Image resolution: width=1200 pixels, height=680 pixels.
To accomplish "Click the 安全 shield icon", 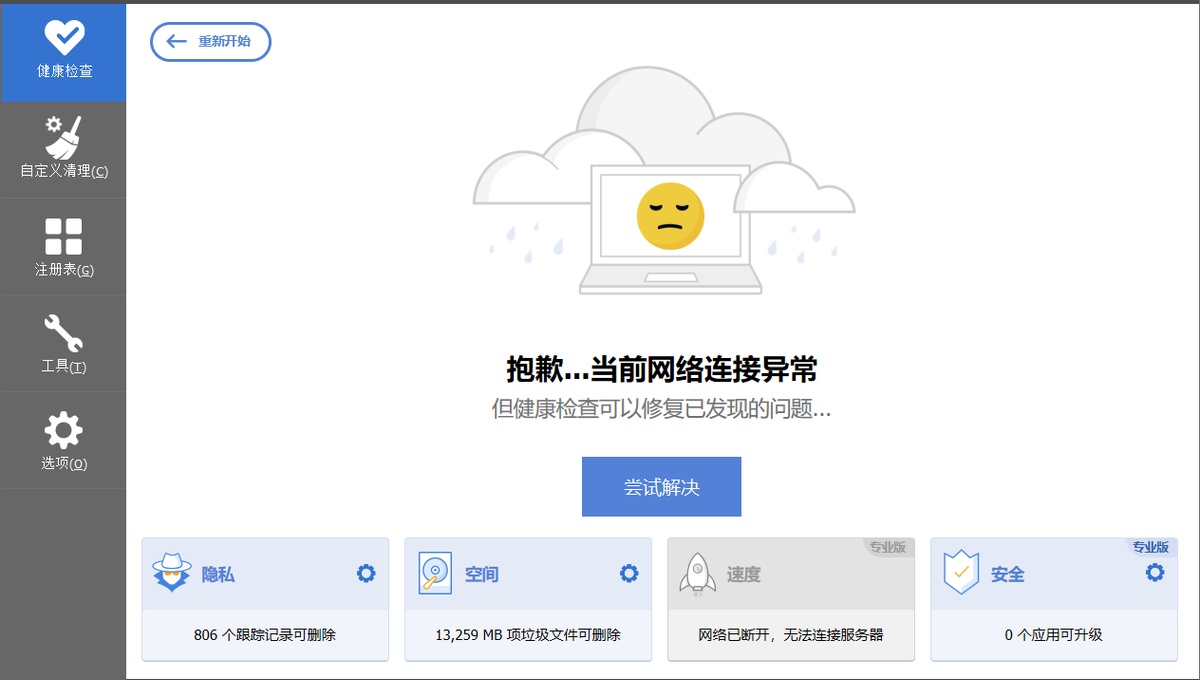I will [959, 572].
